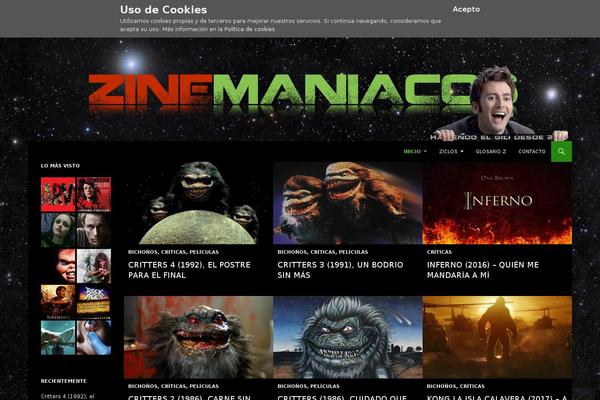Click the Critters (1986) illustrated creature image
This screenshot has height=400, width=600.
(347, 337)
